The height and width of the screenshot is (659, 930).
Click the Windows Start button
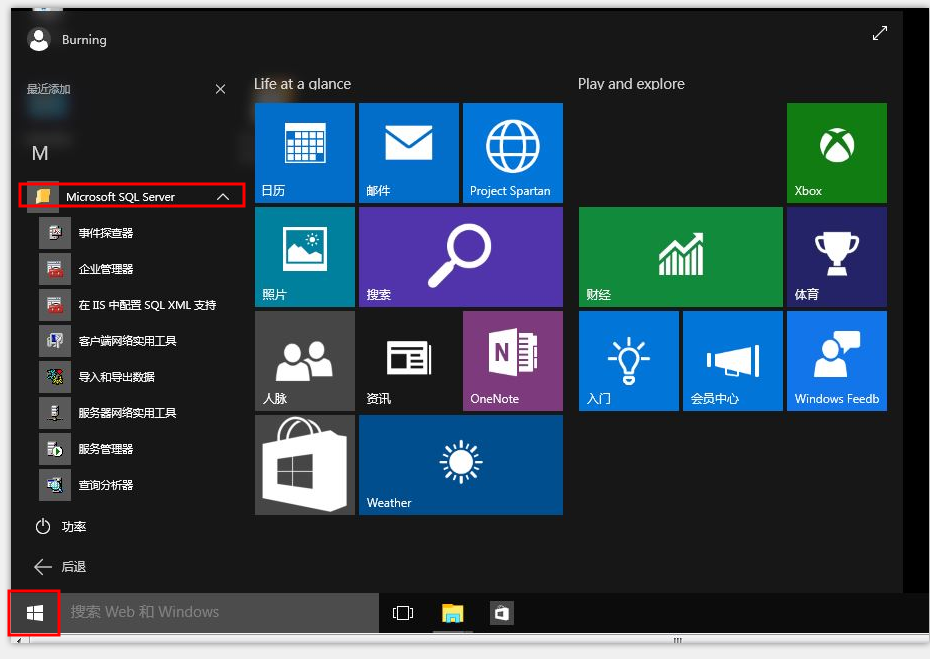[x=34, y=613]
